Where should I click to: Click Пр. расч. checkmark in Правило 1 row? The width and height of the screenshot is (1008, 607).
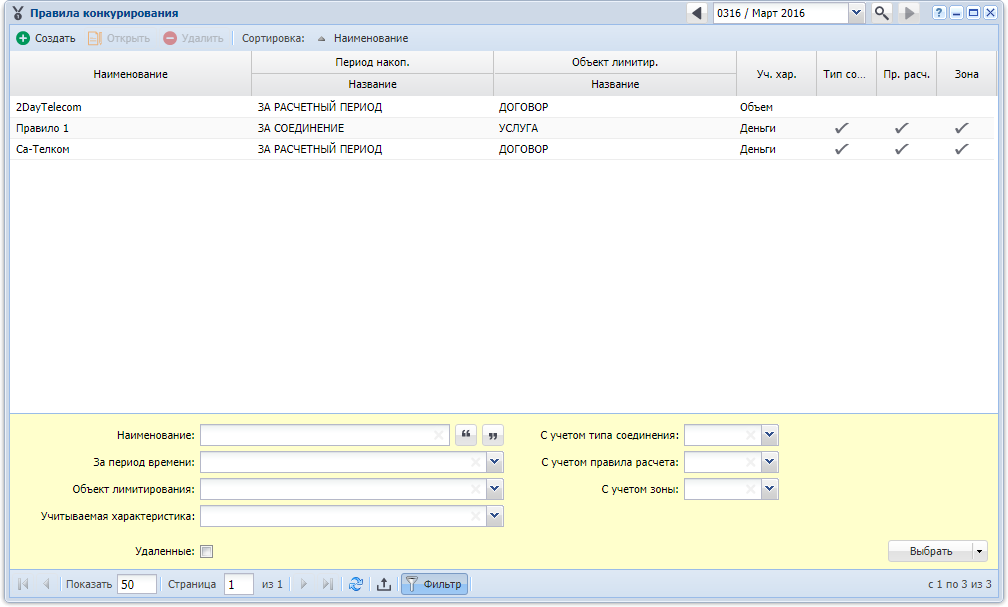click(902, 128)
